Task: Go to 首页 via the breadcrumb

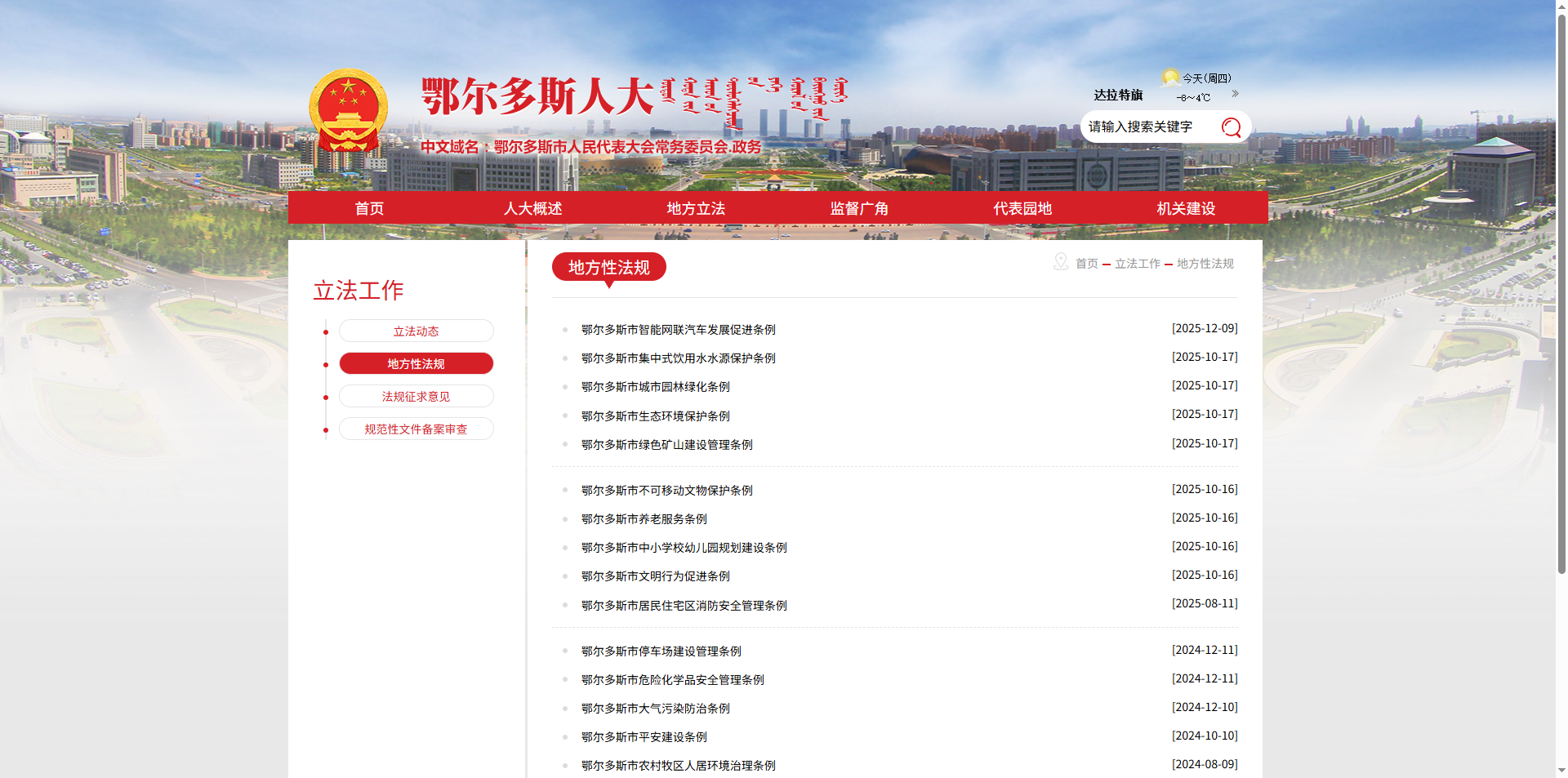Action: [x=1087, y=264]
